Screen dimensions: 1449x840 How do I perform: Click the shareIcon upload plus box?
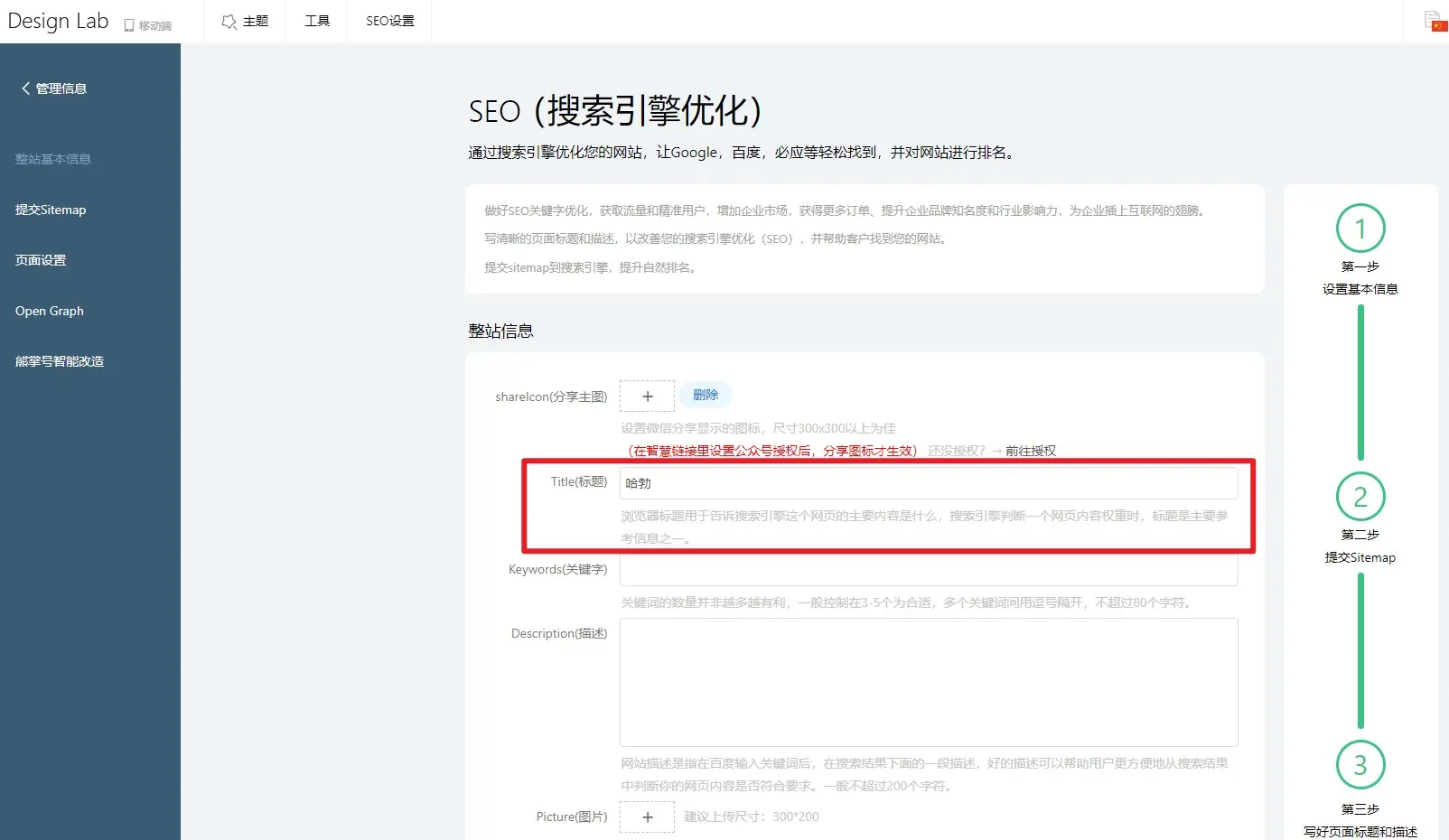(647, 397)
